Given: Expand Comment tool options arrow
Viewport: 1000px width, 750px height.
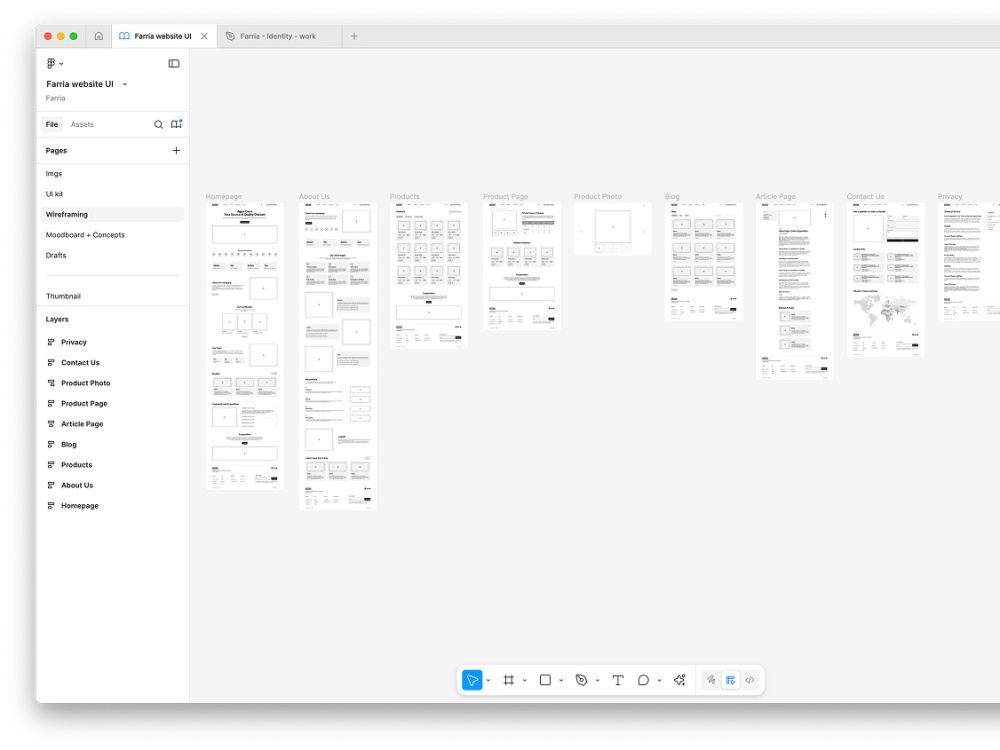Looking at the screenshot, I should click(x=659, y=680).
